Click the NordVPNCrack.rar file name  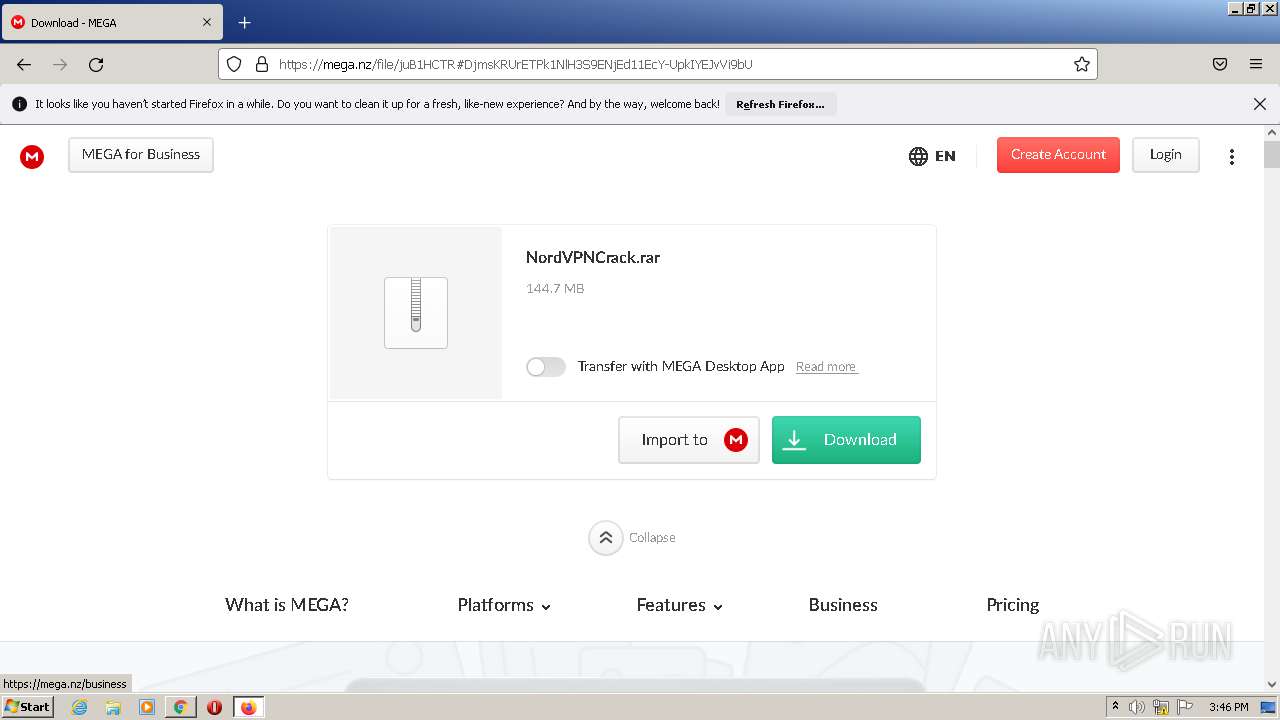point(593,257)
